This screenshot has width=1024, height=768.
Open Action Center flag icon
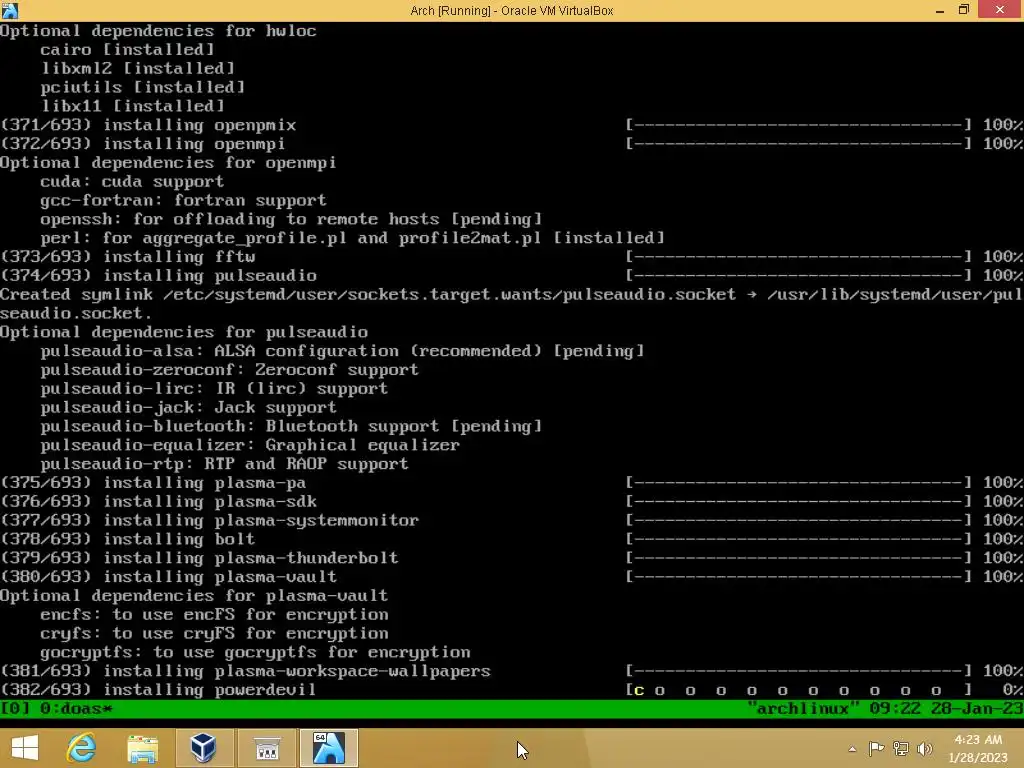(876, 749)
